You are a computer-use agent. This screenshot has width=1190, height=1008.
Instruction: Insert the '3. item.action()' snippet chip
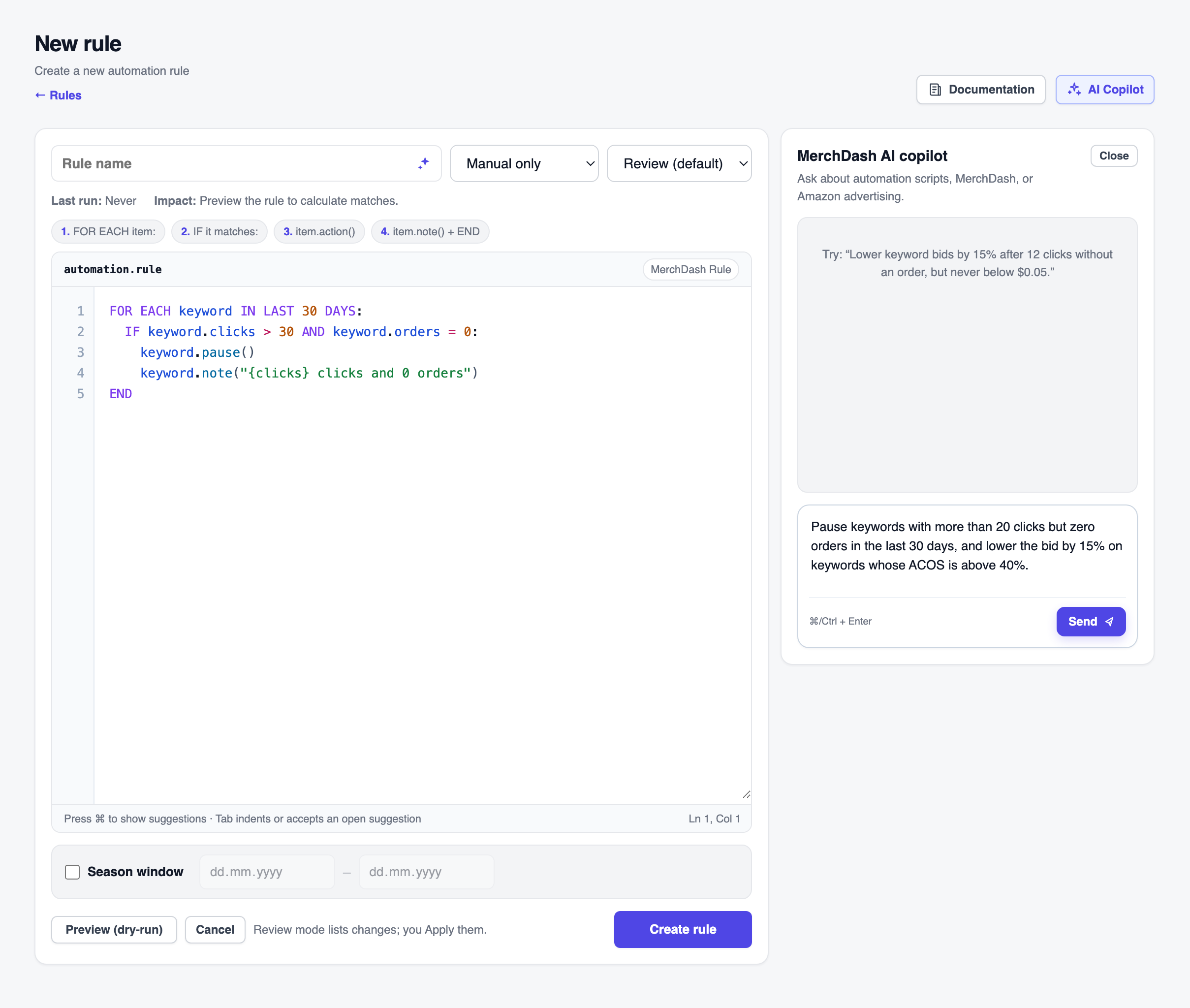[319, 231]
